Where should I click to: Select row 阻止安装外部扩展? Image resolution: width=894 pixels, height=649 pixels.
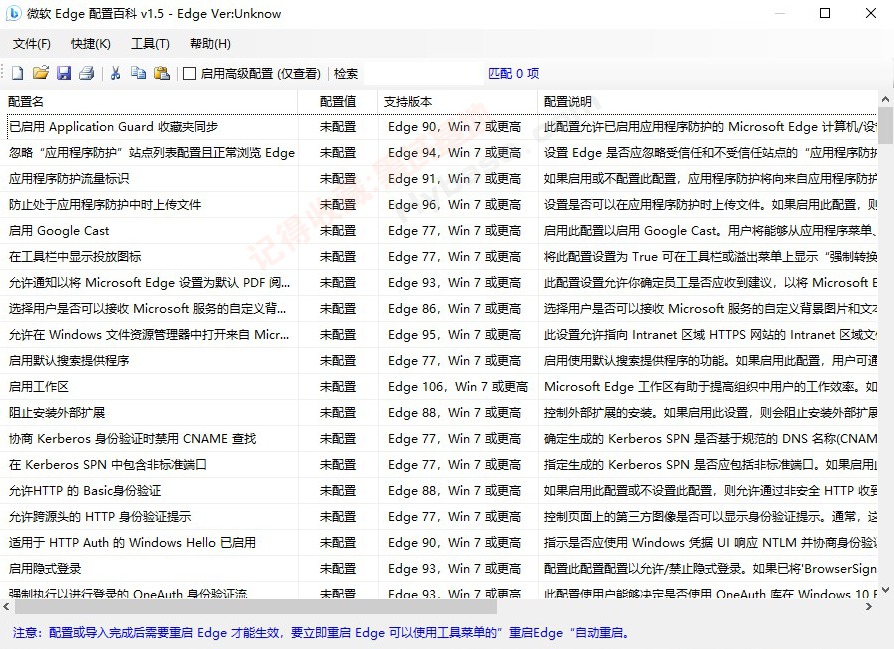point(438,413)
